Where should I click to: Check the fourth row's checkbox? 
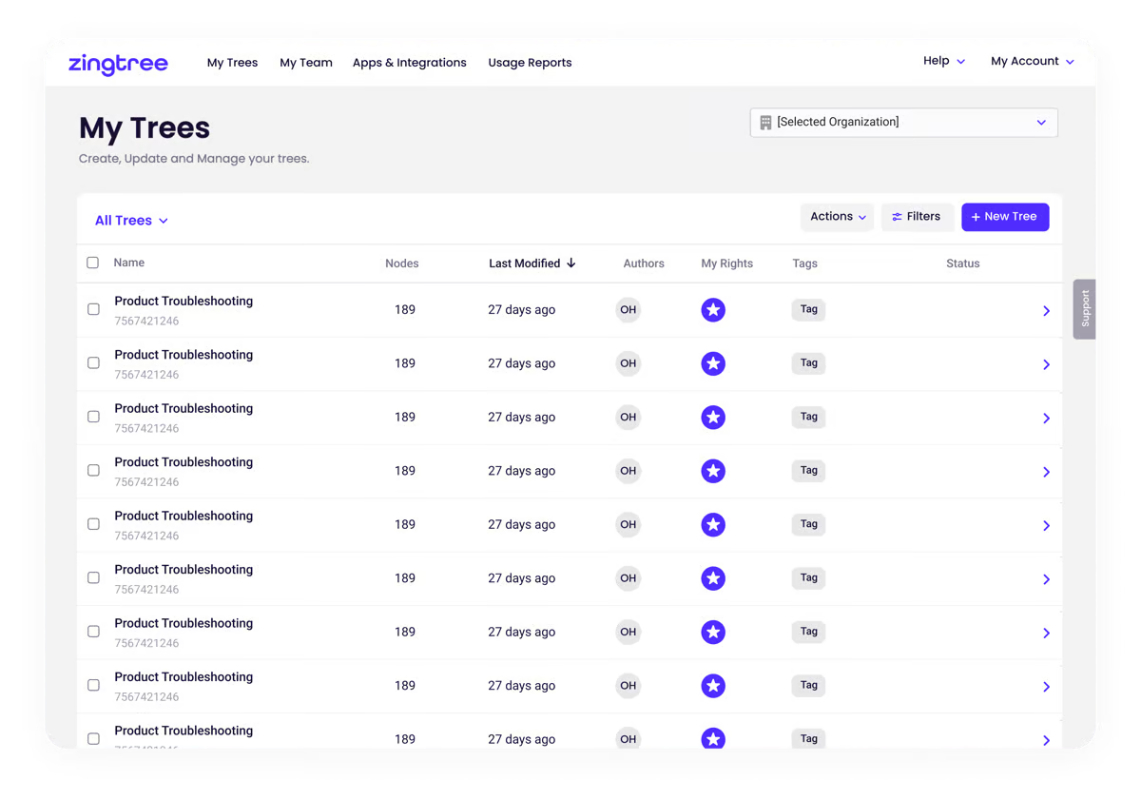click(93, 470)
